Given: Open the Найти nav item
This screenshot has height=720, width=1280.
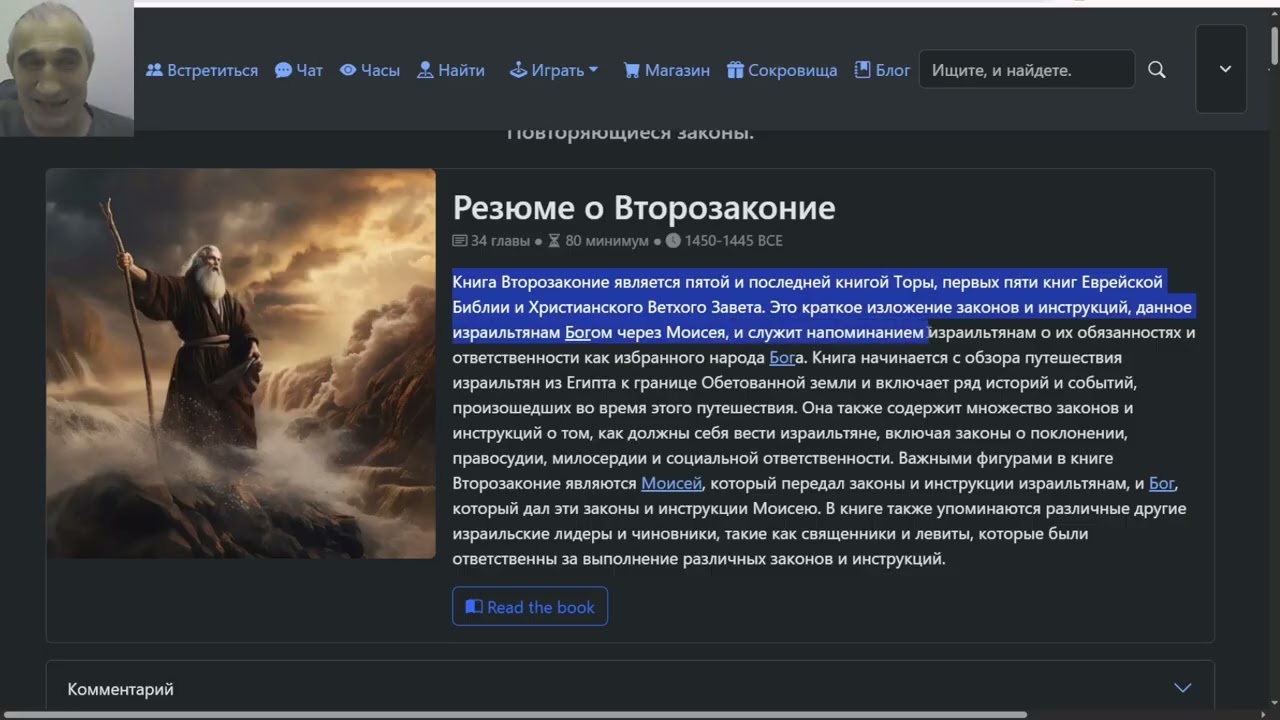Looking at the screenshot, I should point(451,70).
